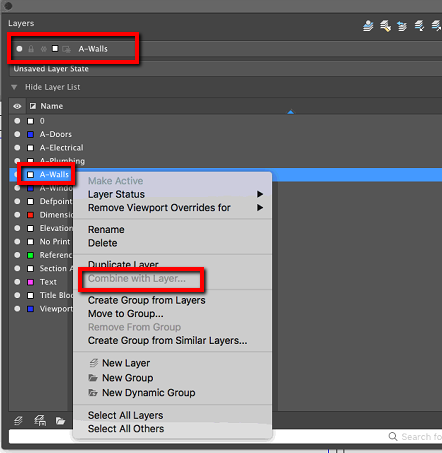Viewport: 442px width, 453px height.
Task: Open the red color swatch for Dimensions
Action: (x=30, y=215)
